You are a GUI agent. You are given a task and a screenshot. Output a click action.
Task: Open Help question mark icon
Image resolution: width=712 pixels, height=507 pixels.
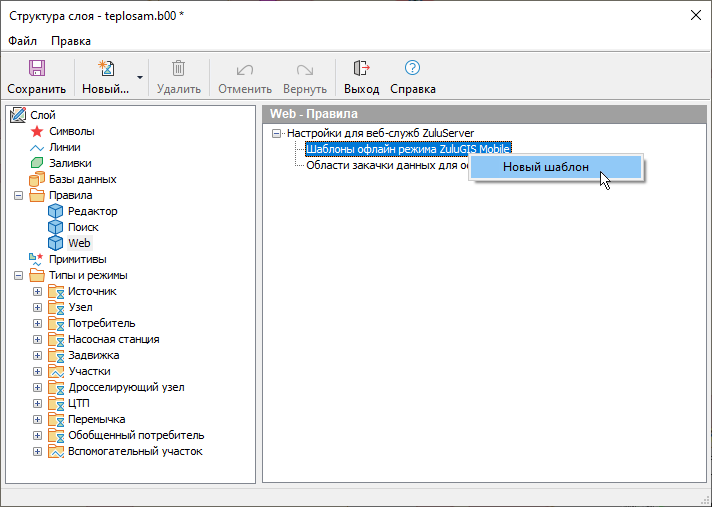[412, 69]
